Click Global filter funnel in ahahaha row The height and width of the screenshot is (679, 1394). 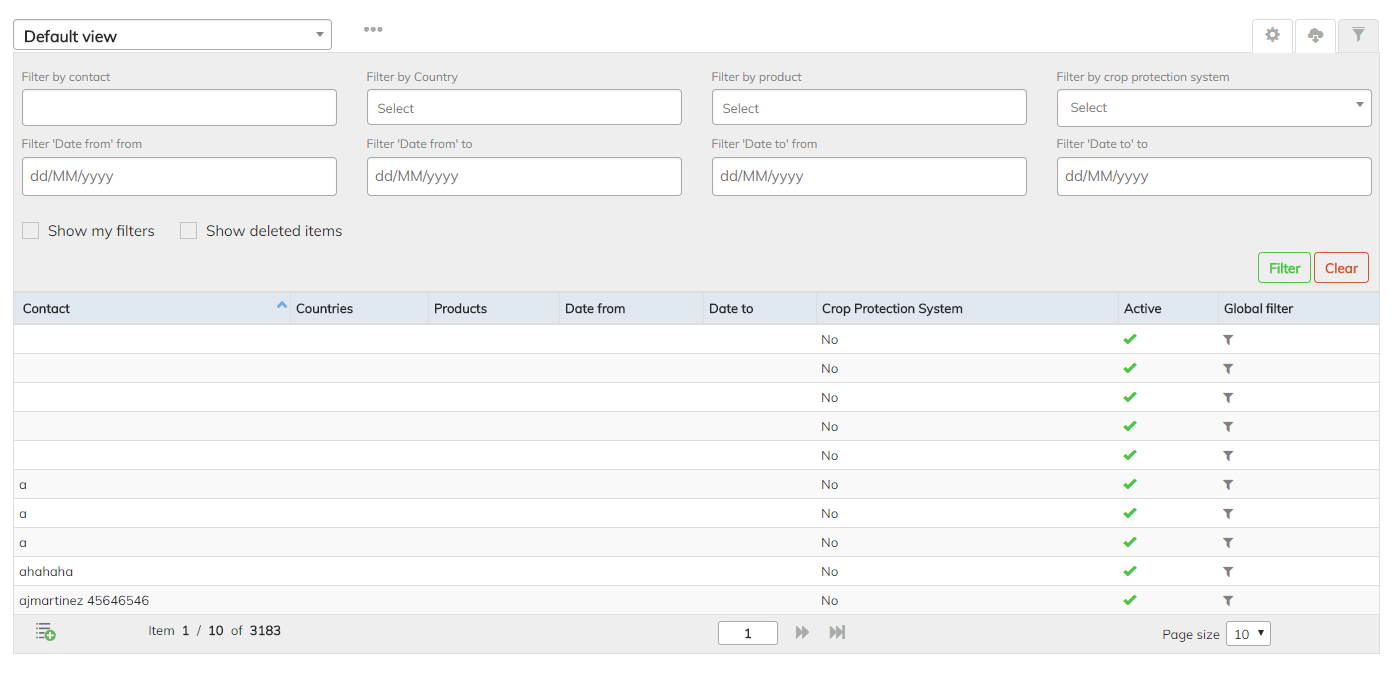click(x=1228, y=572)
